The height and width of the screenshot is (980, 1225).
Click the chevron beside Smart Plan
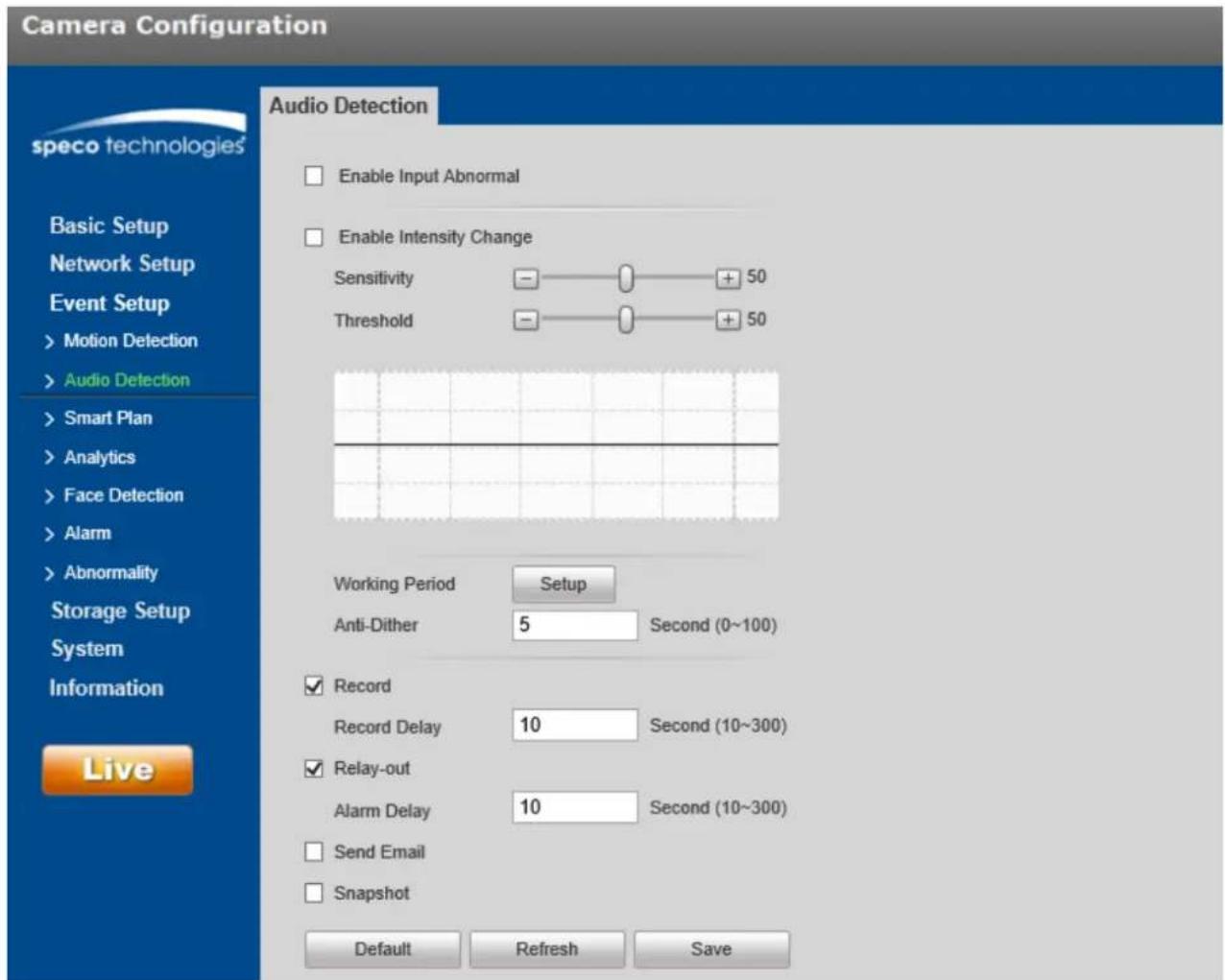point(49,418)
